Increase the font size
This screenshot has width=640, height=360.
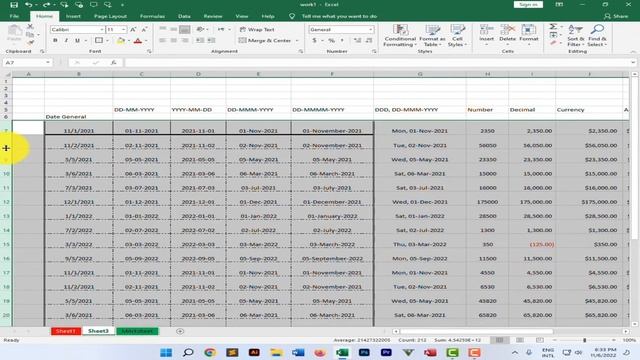click(x=133, y=29)
